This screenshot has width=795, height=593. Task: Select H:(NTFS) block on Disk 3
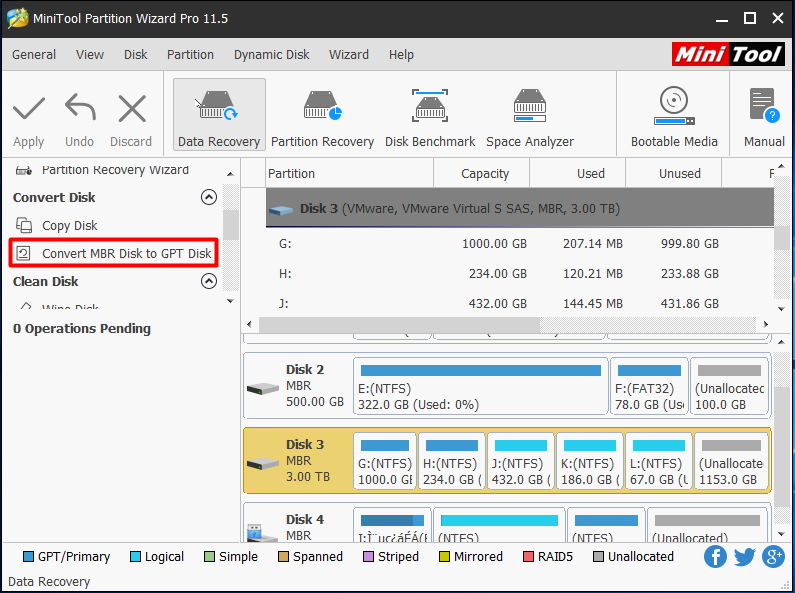452,461
